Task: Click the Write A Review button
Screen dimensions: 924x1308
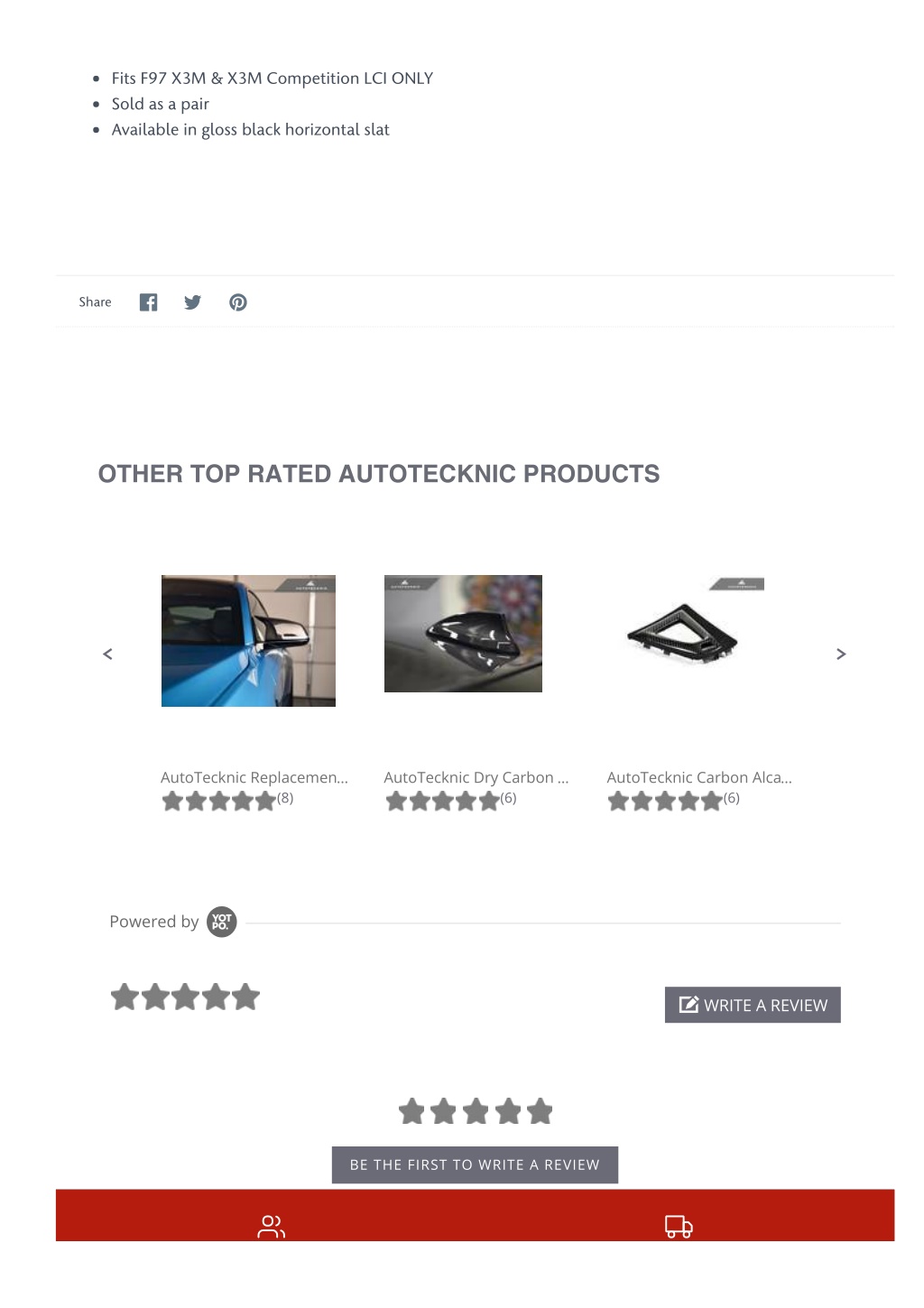Action: [x=753, y=1005]
